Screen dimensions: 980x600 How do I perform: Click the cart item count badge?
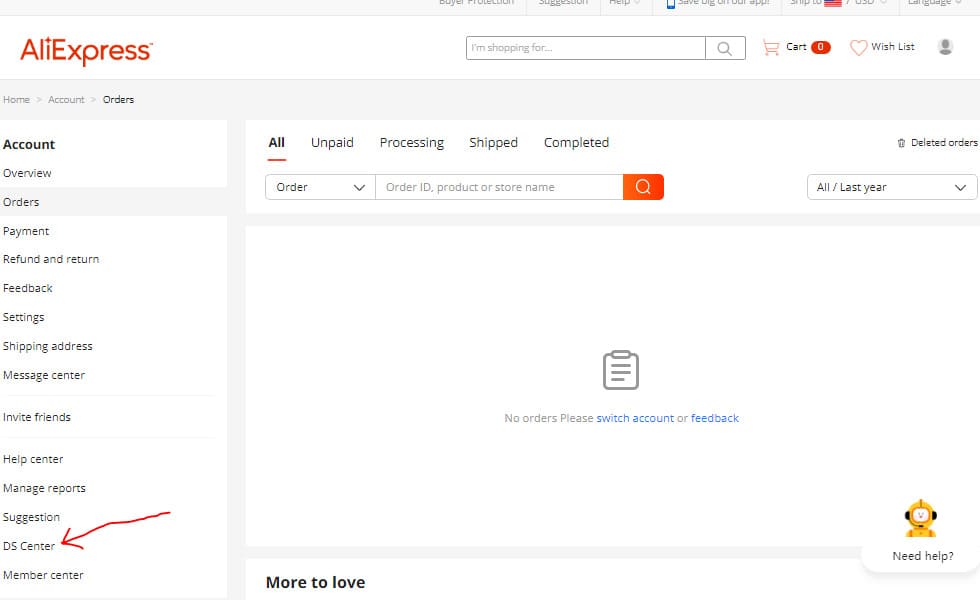(x=821, y=47)
